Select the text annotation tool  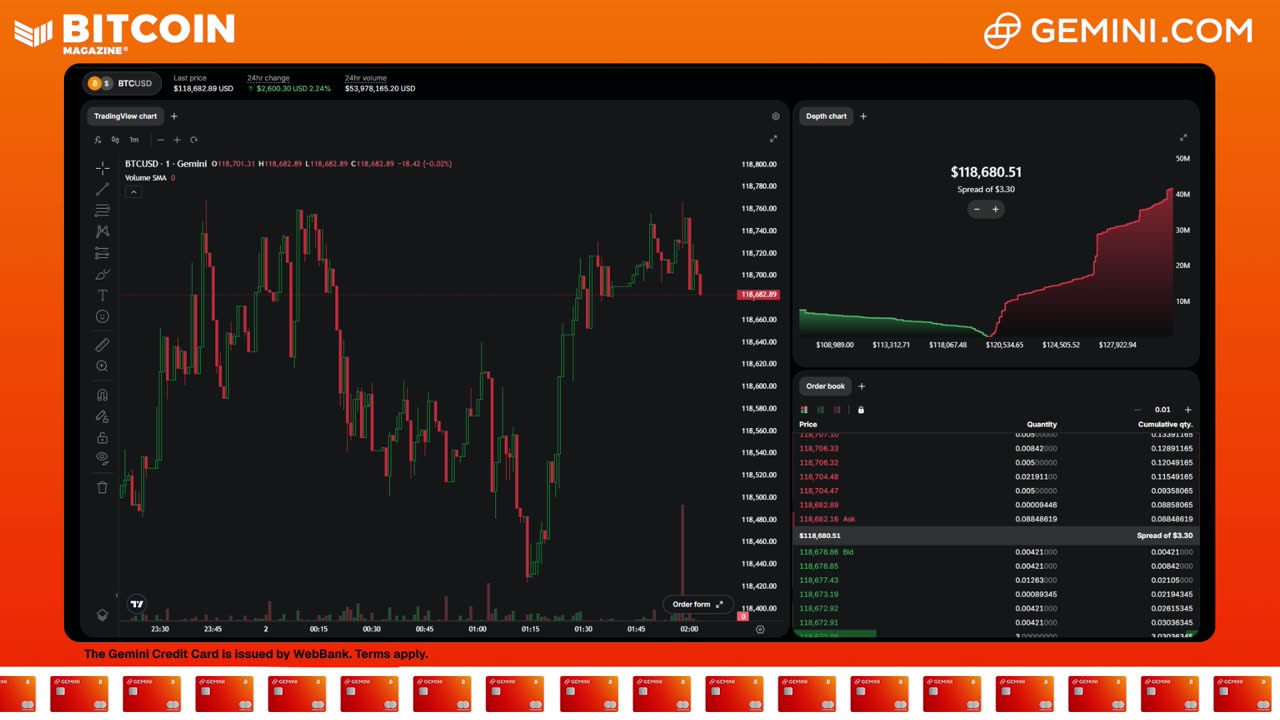pyautogui.click(x=102, y=295)
